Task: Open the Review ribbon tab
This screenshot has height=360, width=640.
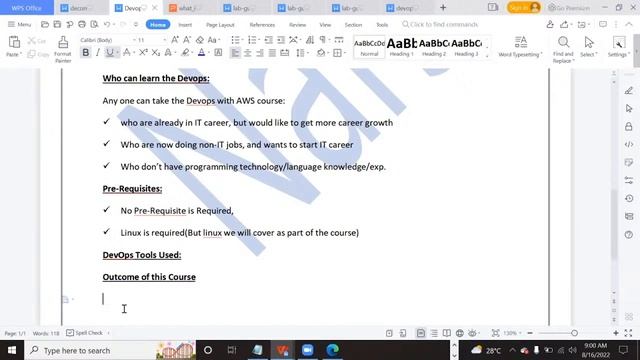Action: pos(298,25)
